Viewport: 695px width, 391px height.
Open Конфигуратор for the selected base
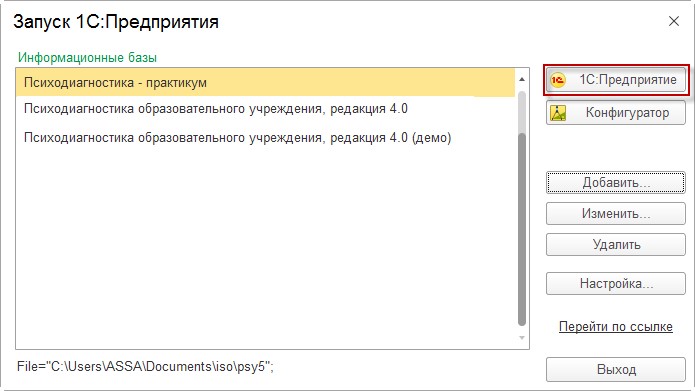[x=616, y=113]
